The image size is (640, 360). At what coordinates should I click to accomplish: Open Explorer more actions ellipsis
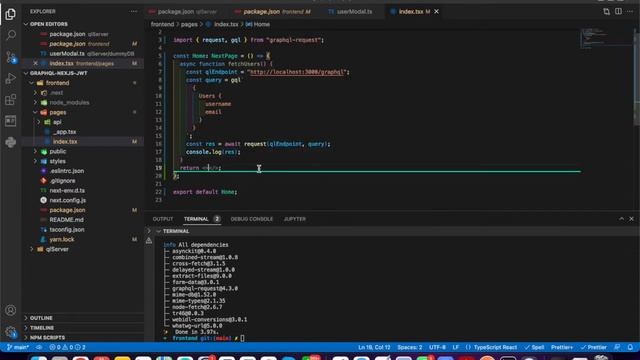coord(133,11)
